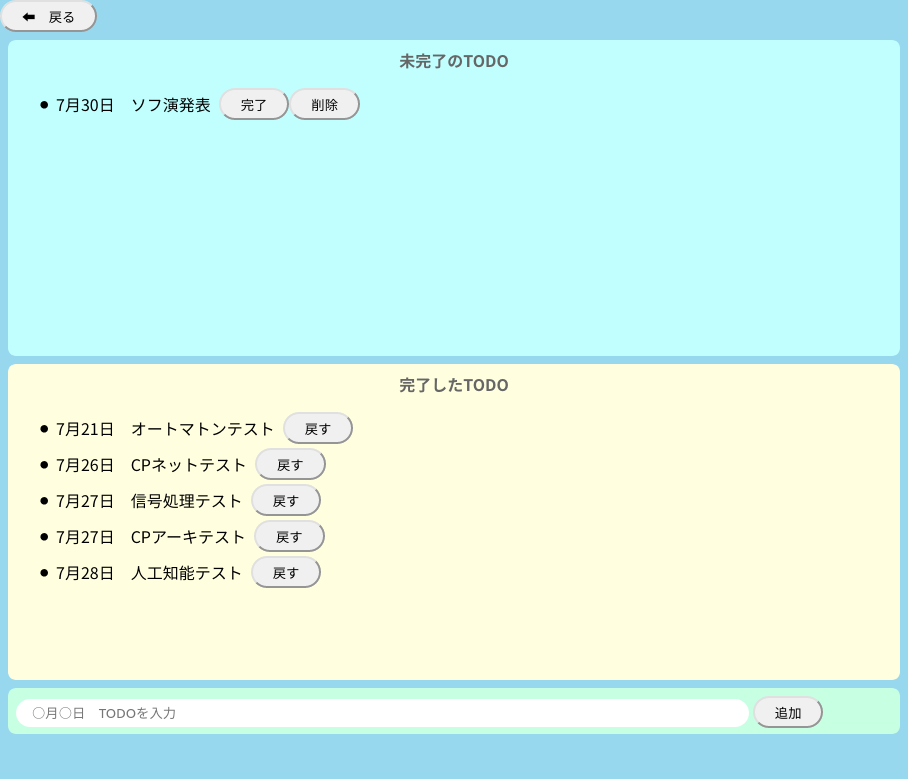Restore CPアーキテスト with its 戻す button
908x779 pixels.
(289, 536)
